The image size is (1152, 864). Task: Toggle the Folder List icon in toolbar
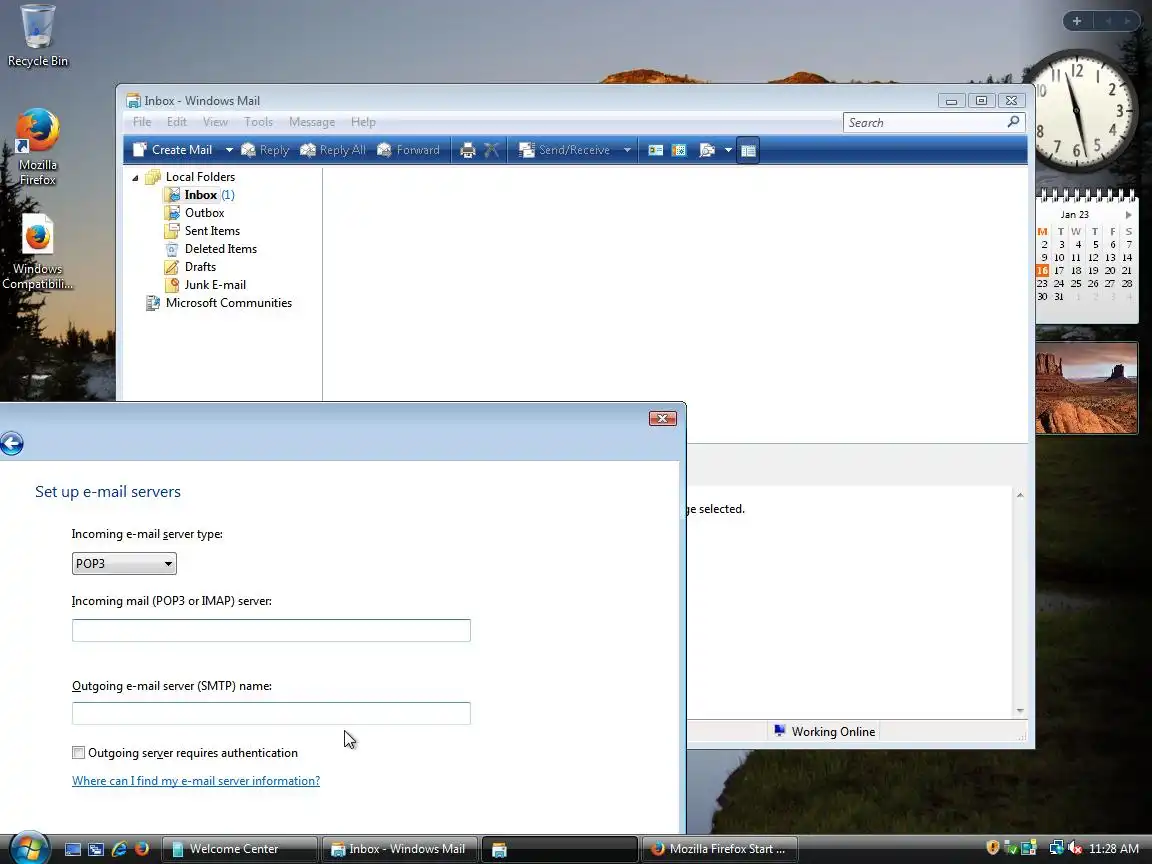[748, 151]
